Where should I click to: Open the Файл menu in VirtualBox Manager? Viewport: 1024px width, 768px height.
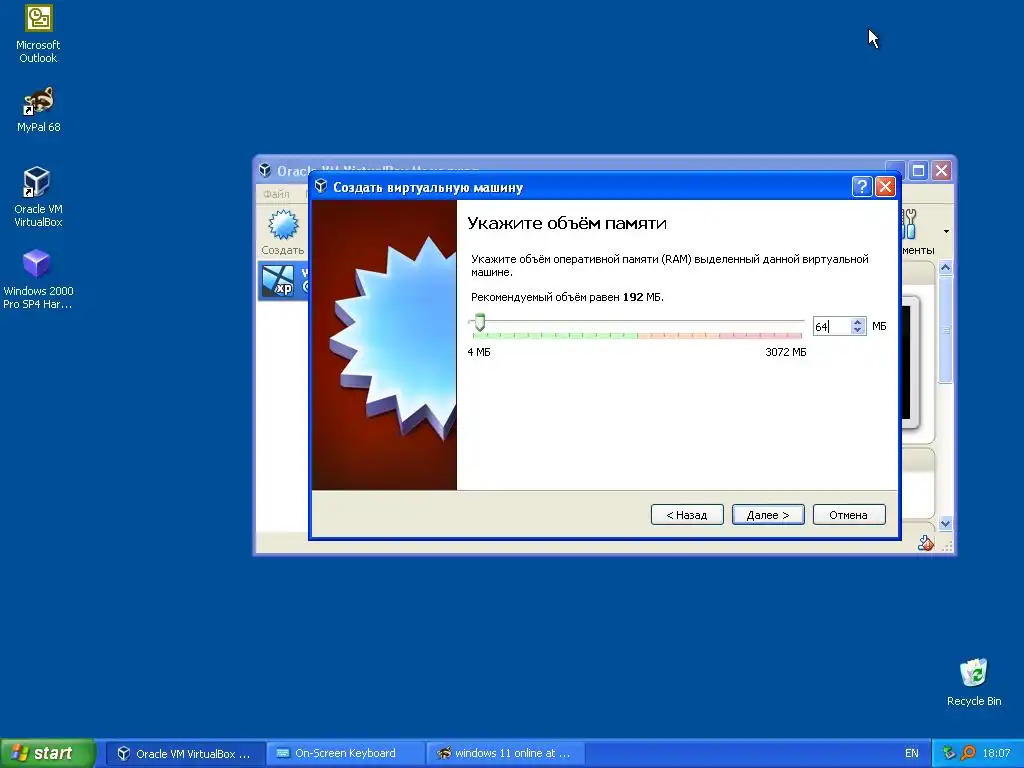point(276,194)
